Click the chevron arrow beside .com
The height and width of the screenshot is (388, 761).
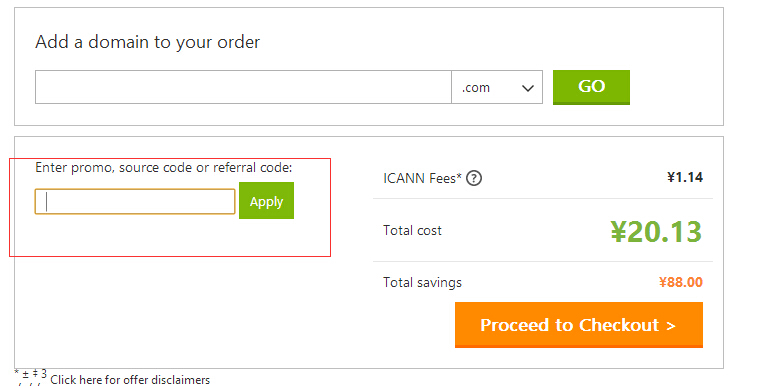[x=528, y=88]
